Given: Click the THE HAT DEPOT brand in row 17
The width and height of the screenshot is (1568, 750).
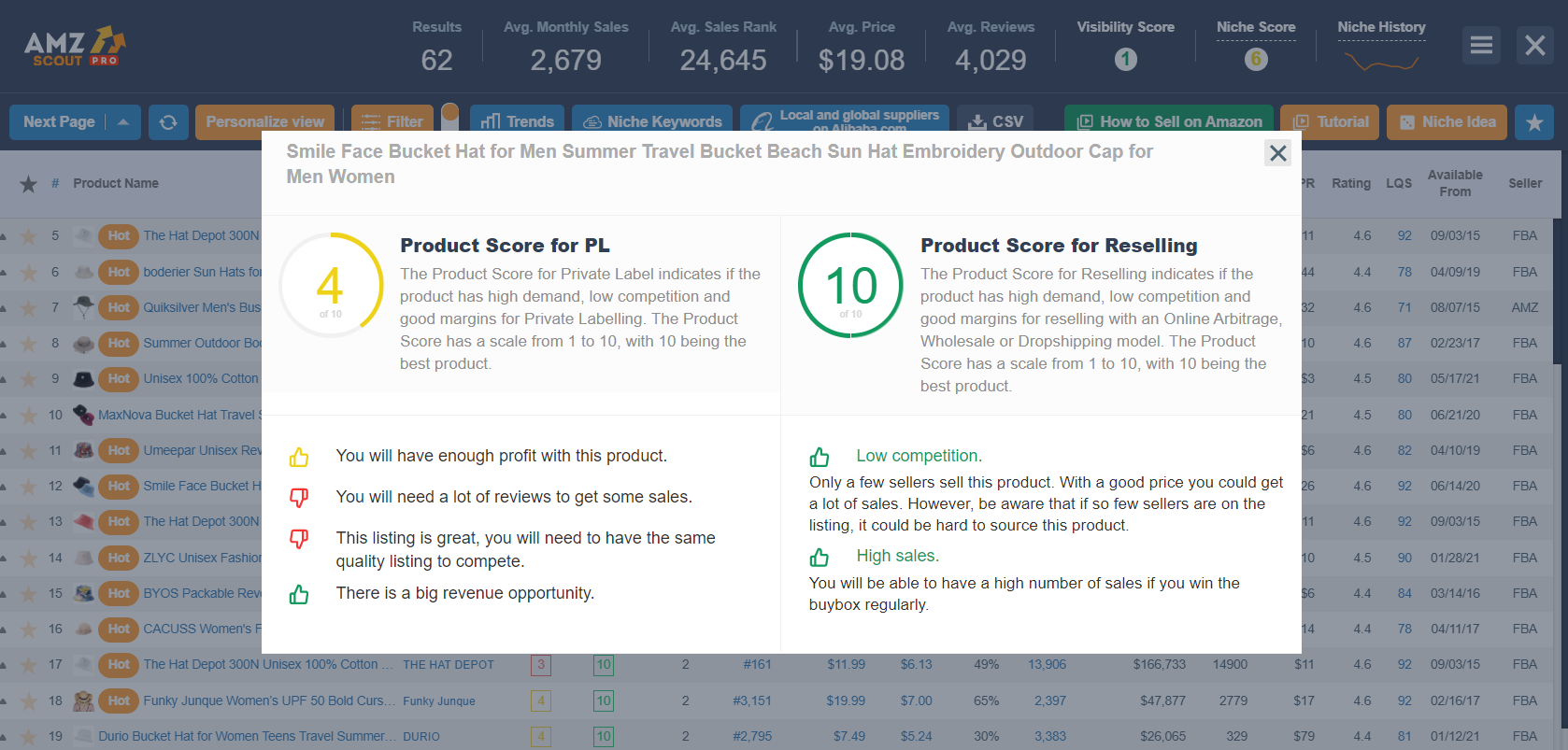Looking at the screenshot, I should click(x=449, y=665).
